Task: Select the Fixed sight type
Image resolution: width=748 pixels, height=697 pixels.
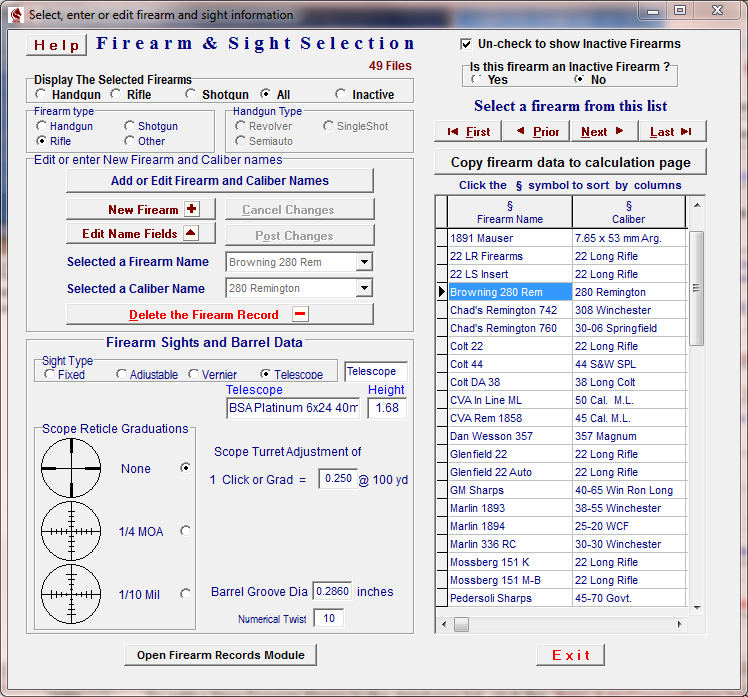Action: (49, 374)
